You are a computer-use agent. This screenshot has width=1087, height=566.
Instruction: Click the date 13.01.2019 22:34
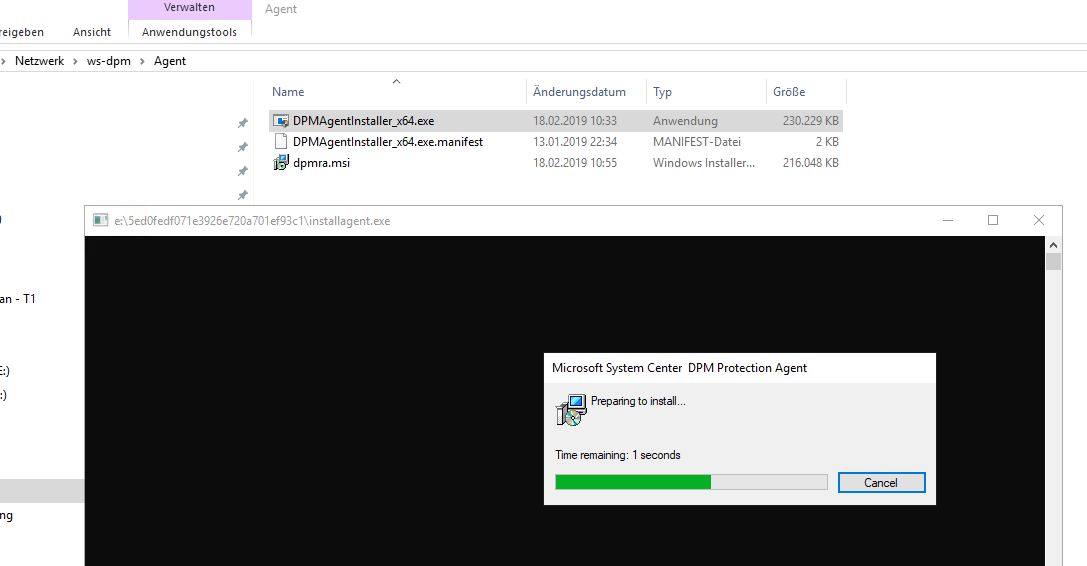point(575,142)
